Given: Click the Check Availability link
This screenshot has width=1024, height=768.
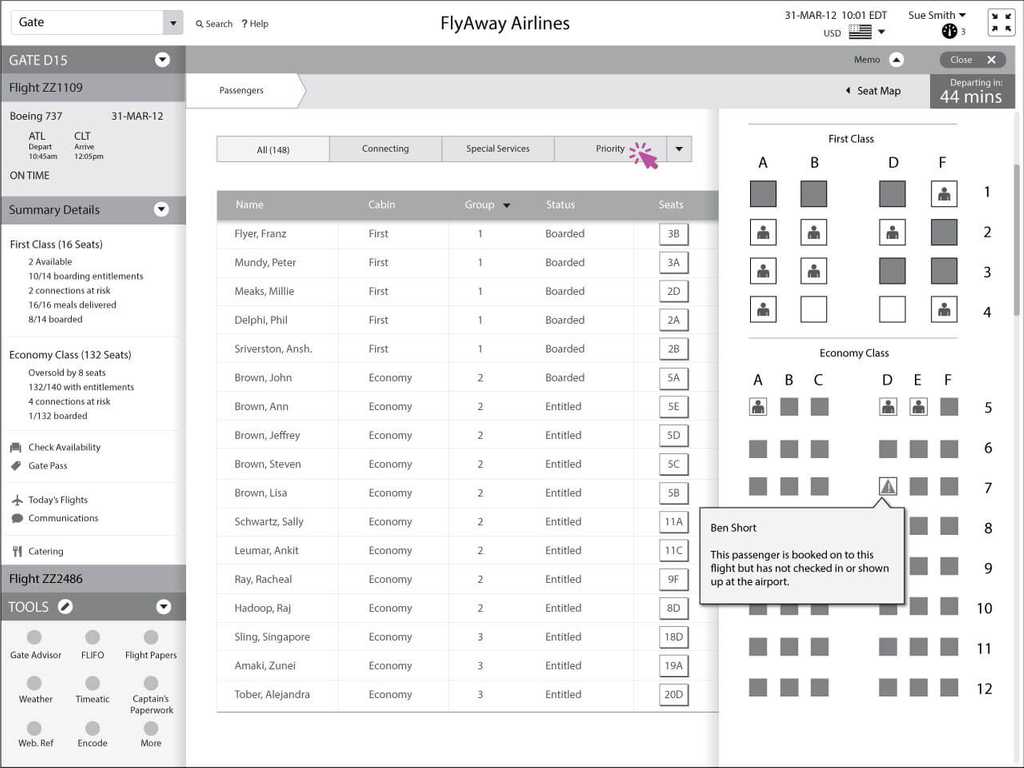Looking at the screenshot, I should coord(64,448).
